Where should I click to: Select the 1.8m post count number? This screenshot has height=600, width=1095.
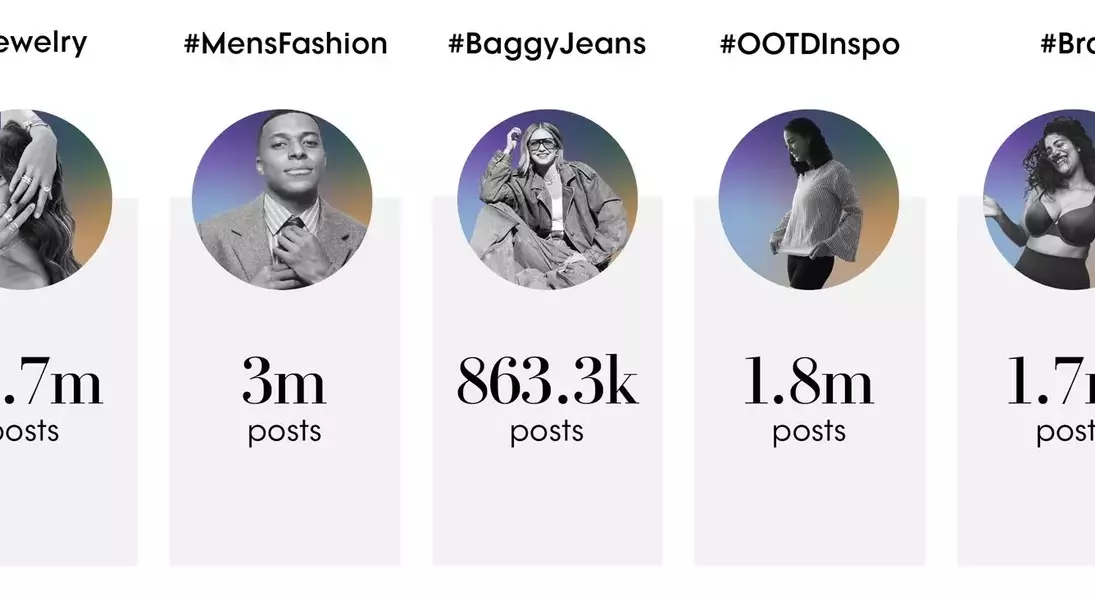click(x=809, y=381)
